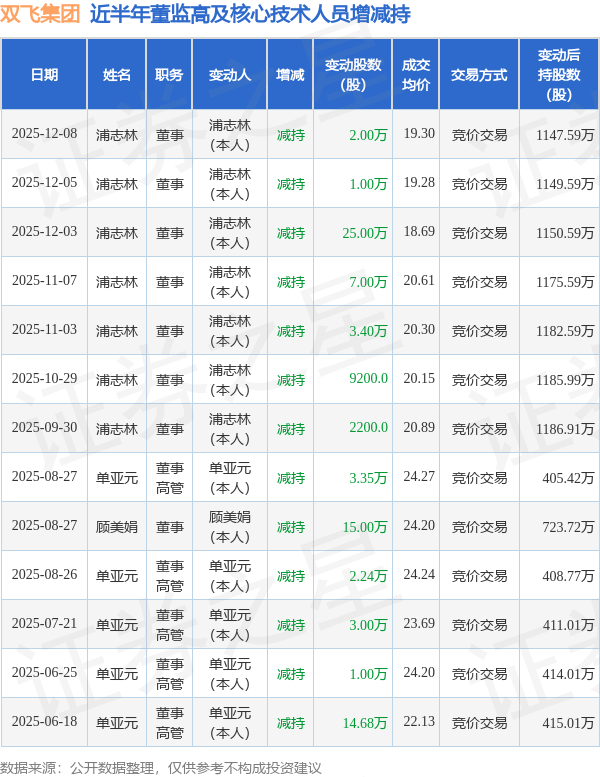
Task: Click the 交易方式 column header
Action: point(479,75)
